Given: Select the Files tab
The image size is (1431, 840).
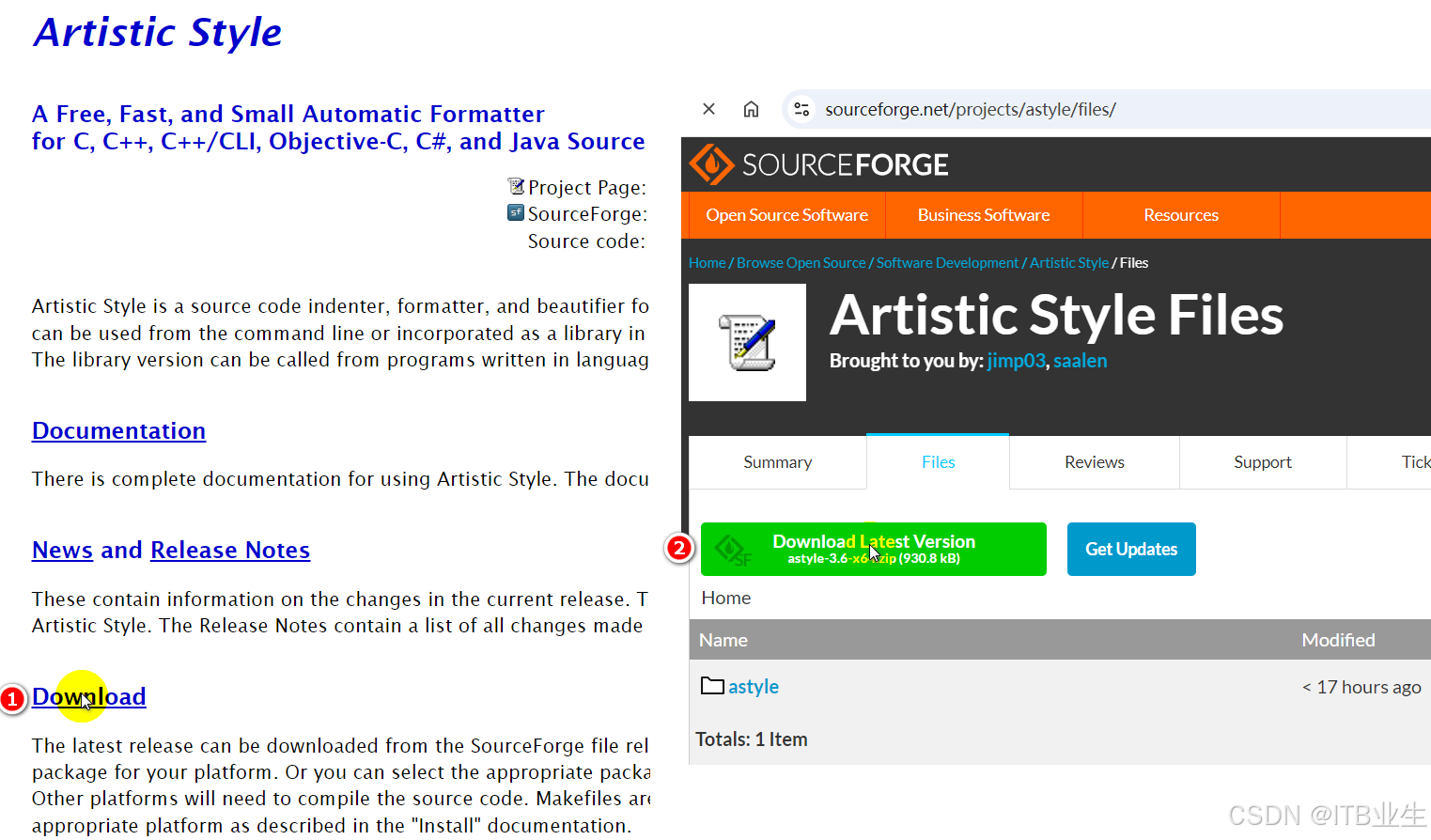Looking at the screenshot, I should point(938,462).
